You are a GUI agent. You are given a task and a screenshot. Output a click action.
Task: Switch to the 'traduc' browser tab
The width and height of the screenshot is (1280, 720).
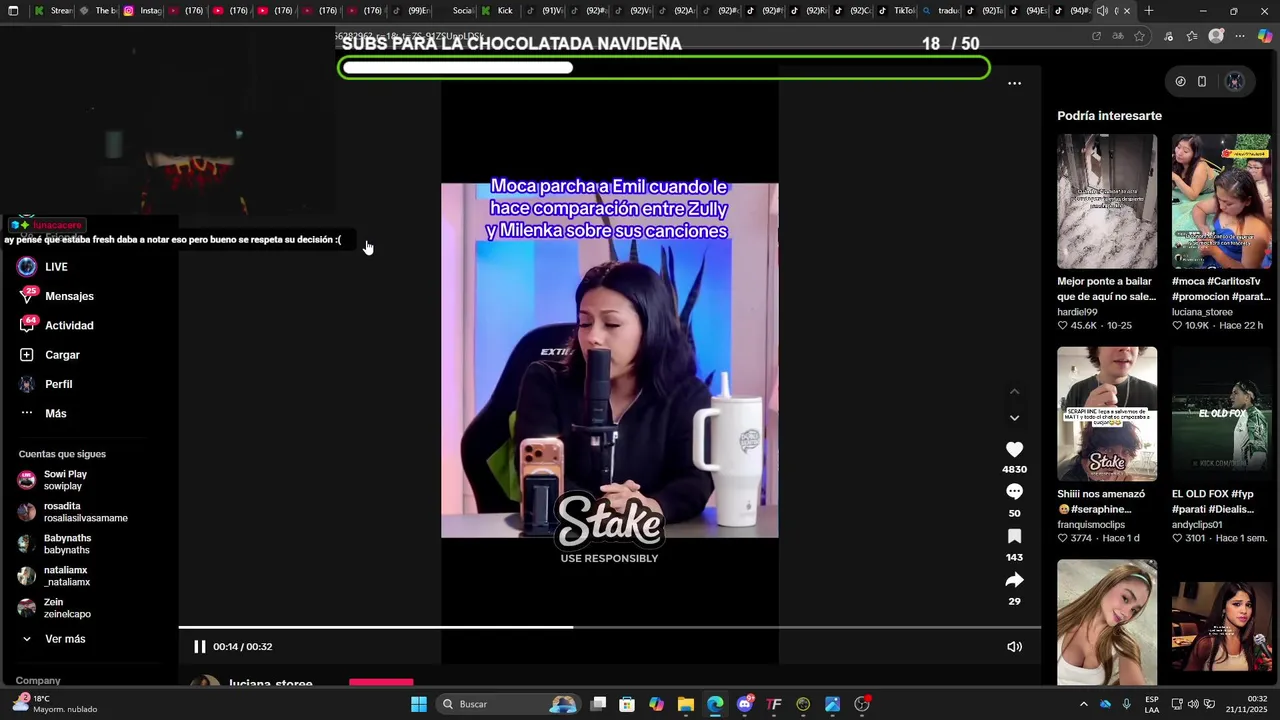pos(940,11)
